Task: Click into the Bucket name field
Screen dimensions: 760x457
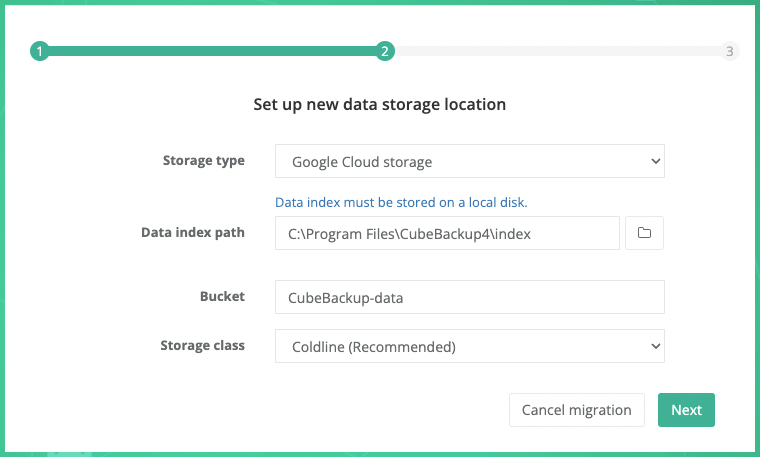Action: [x=469, y=297]
